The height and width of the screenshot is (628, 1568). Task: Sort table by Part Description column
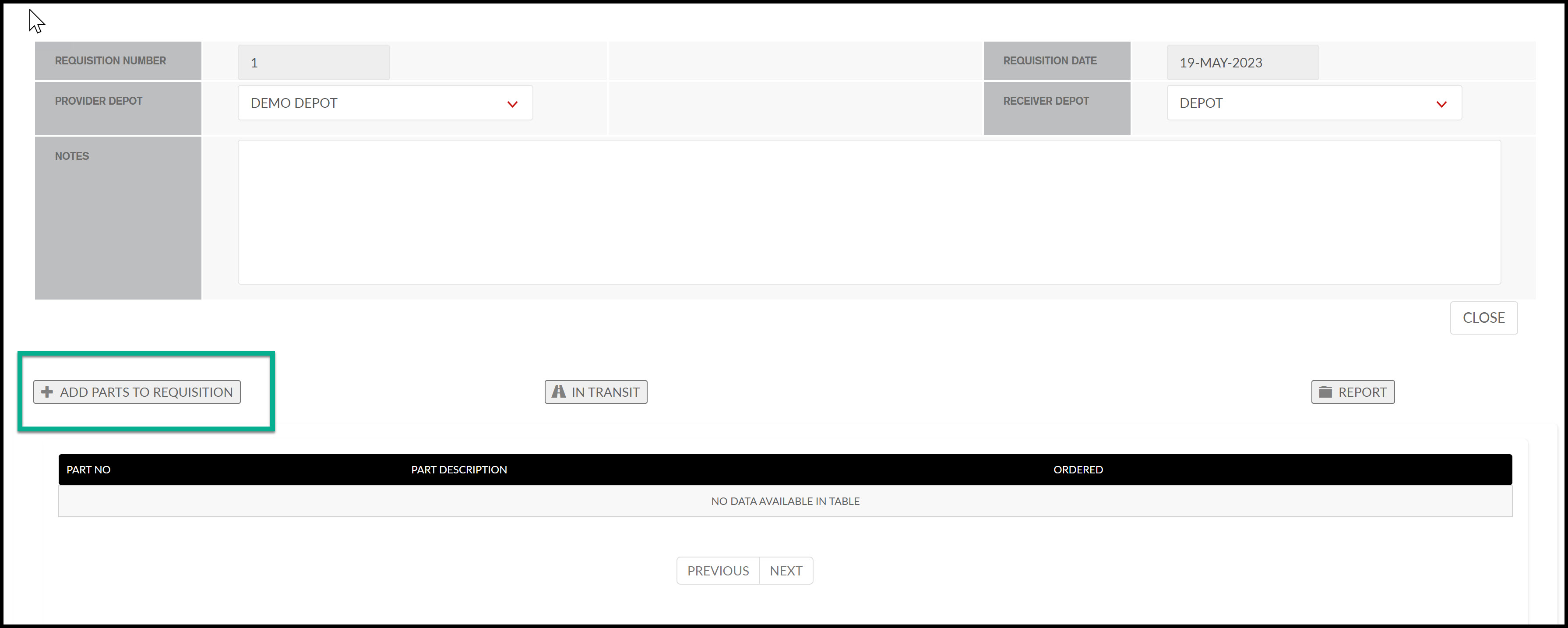pos(459,470)
